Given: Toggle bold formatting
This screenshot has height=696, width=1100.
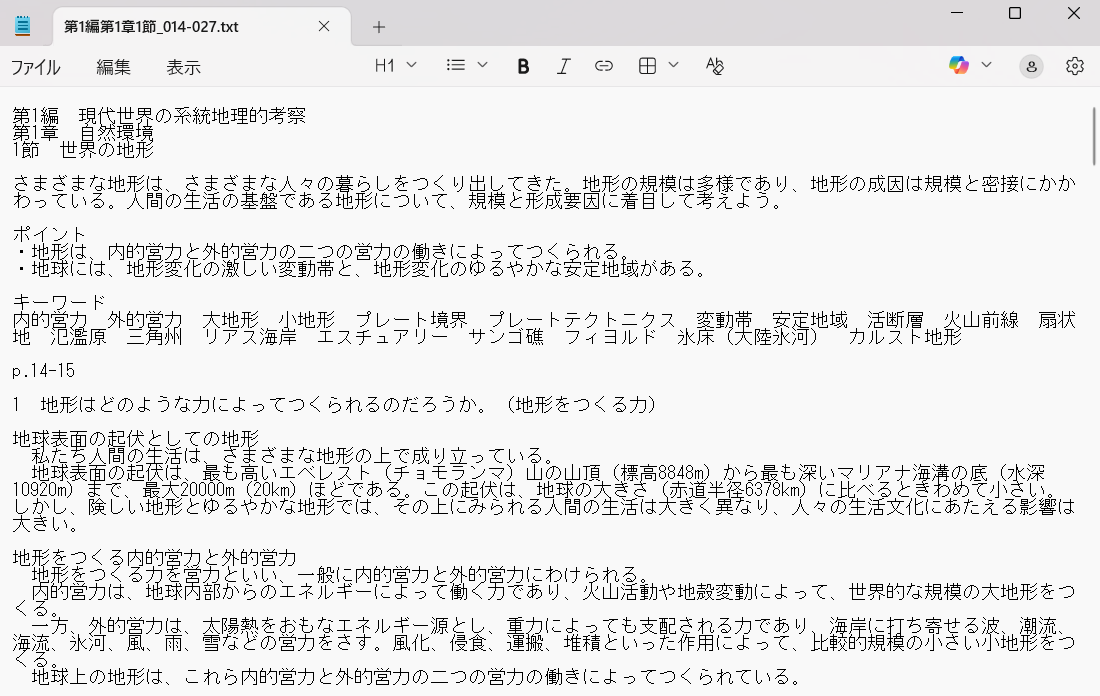Looking at the screenshot, I should tap(523, 66).
